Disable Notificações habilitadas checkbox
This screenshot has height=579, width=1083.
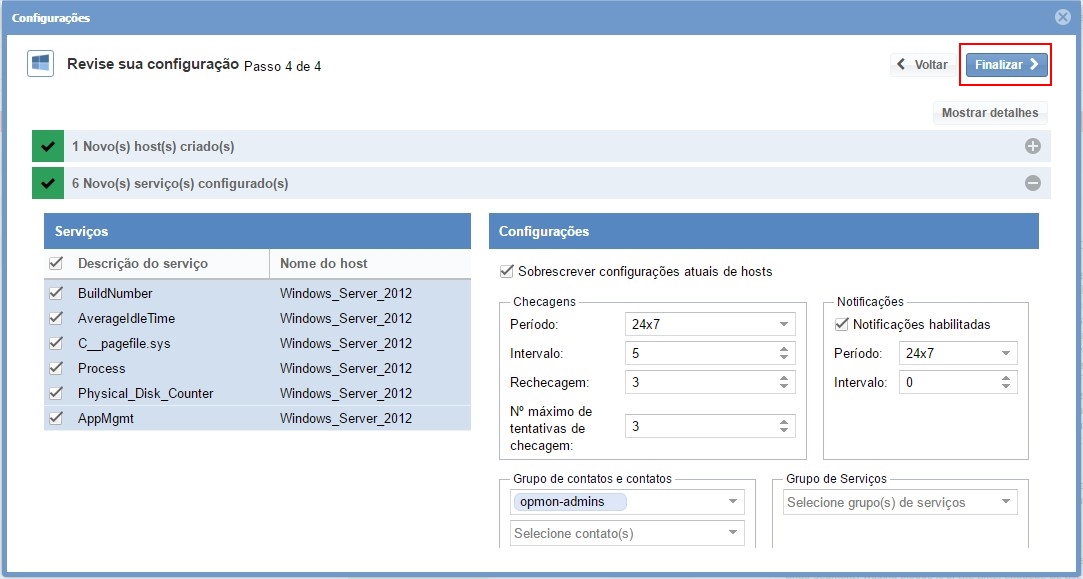841,324
